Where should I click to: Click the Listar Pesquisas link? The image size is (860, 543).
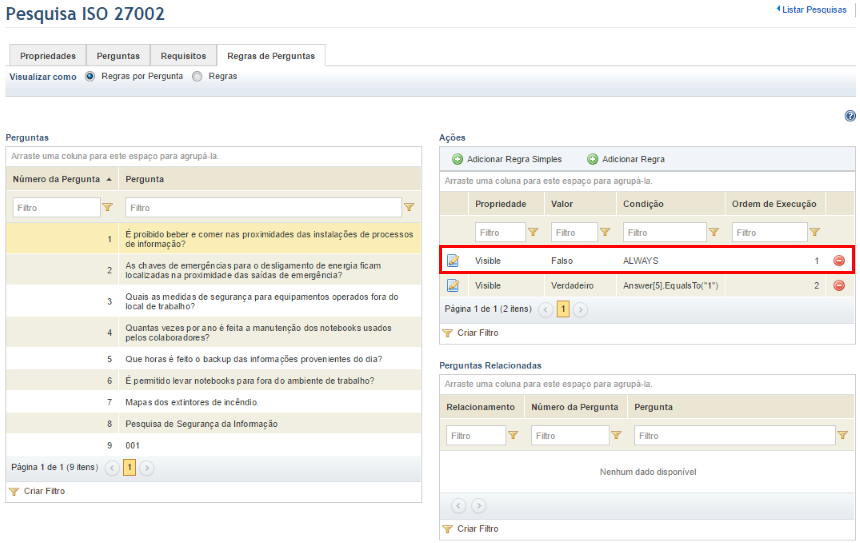[x=812, y=9]
